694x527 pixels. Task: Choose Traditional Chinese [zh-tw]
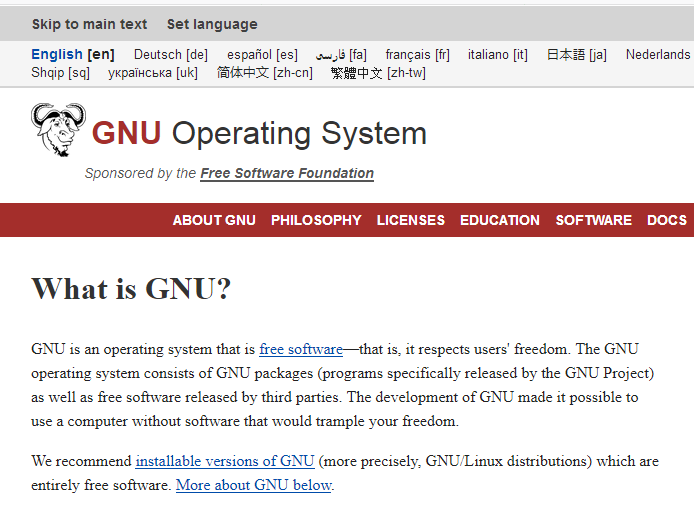pos(378,73)
